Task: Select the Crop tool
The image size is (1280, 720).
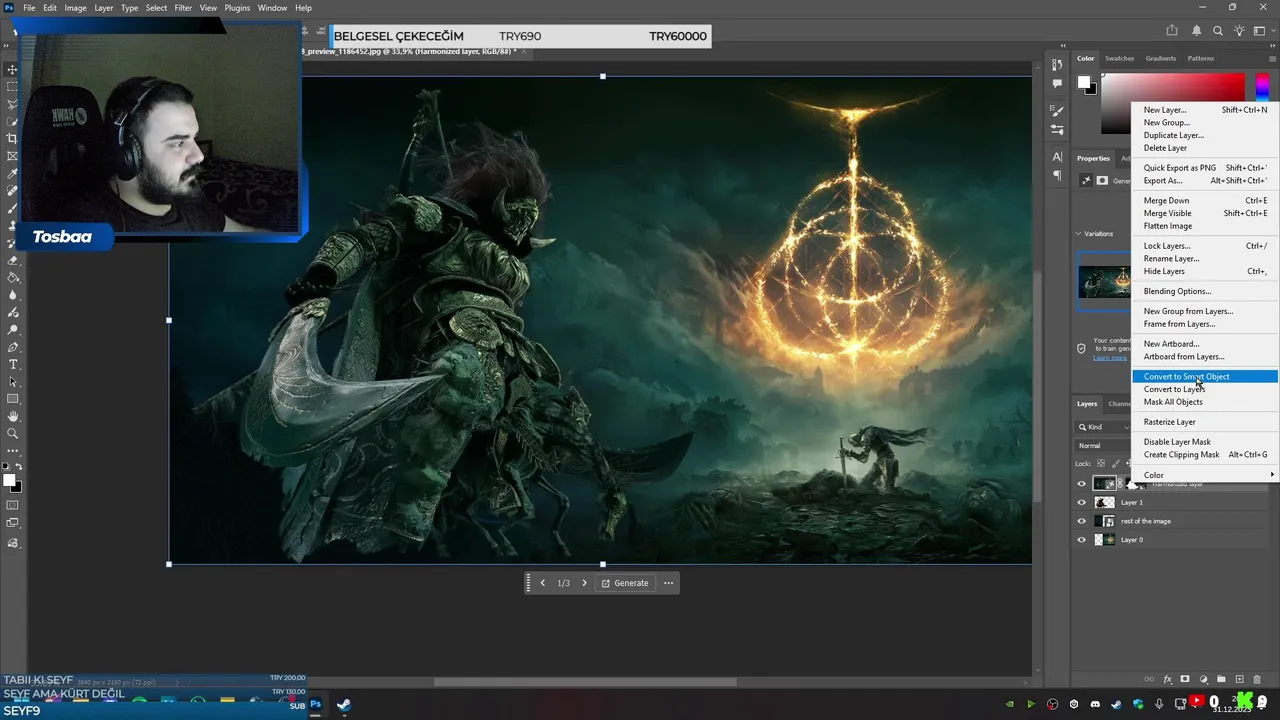Action: pos(13,138)
